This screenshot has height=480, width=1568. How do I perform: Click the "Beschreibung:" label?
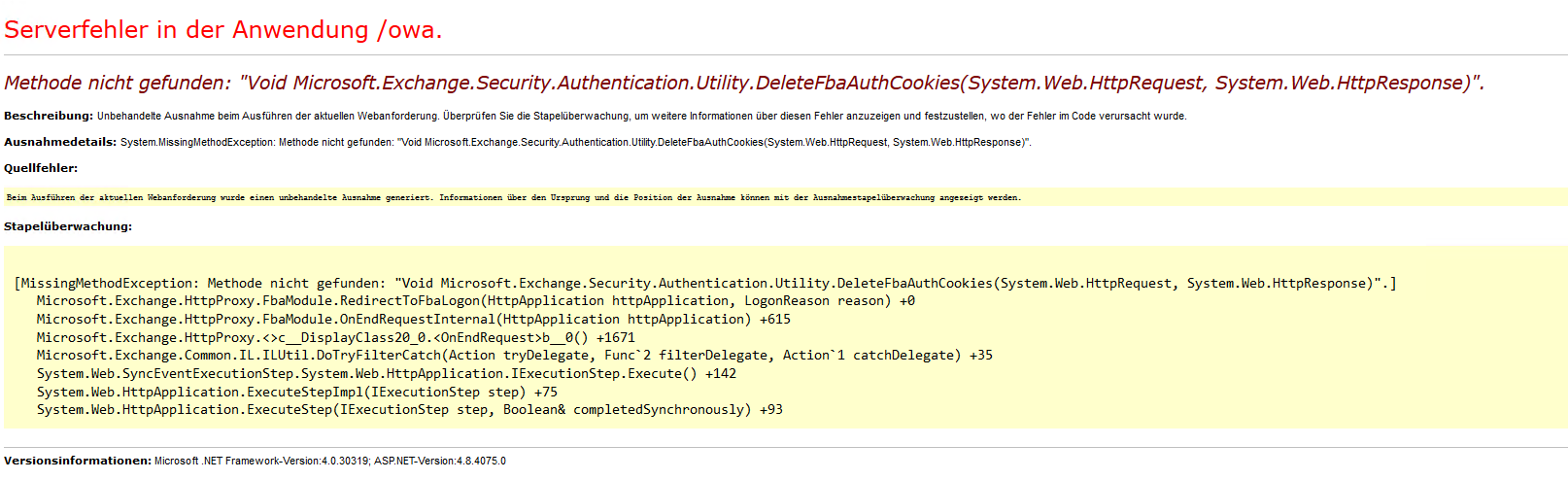(x=49, y=116)
